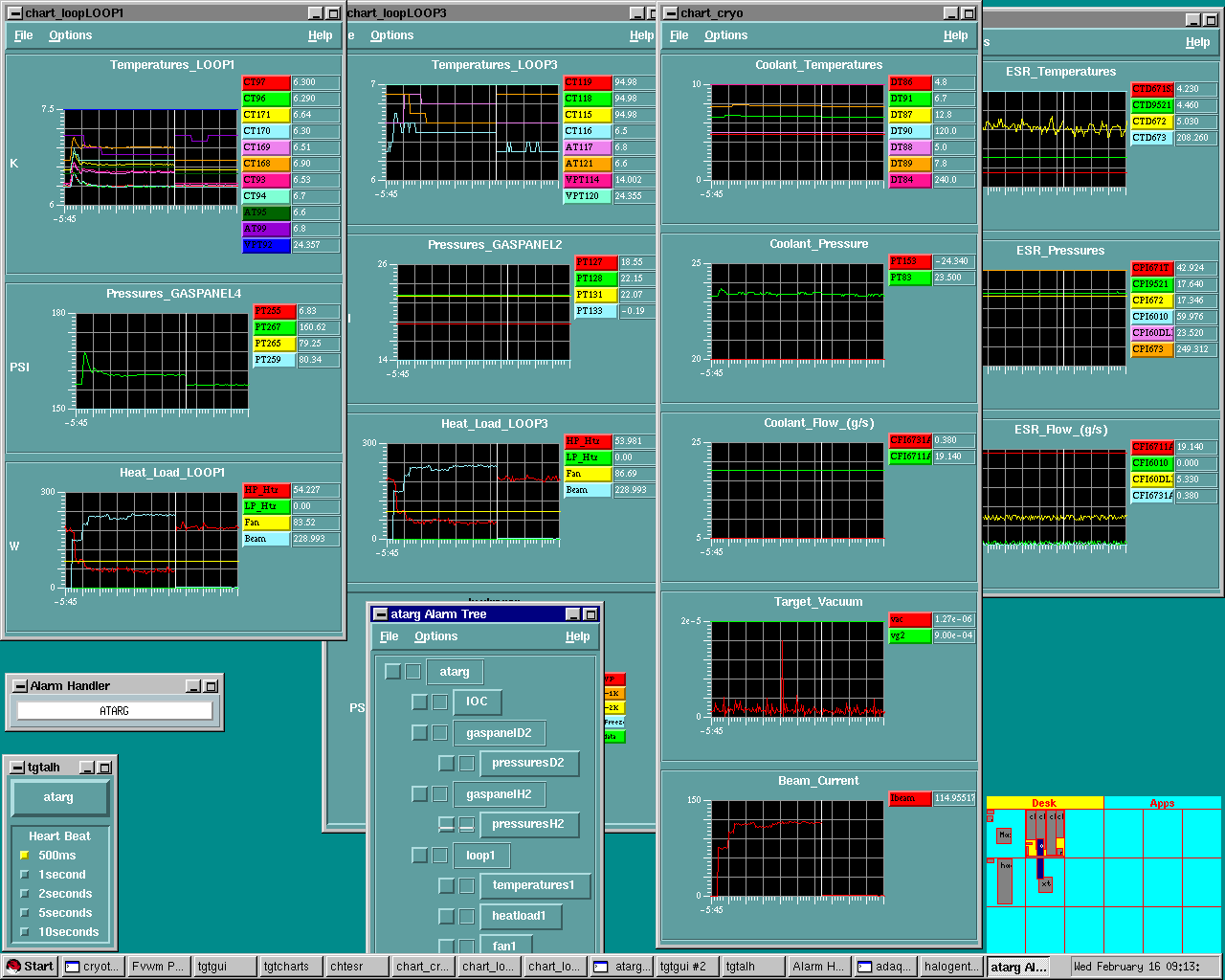The height and width of the screenshot is (980, 1225).
Task: Click the red Ibeam legend swatch
Action: [909, 798]
